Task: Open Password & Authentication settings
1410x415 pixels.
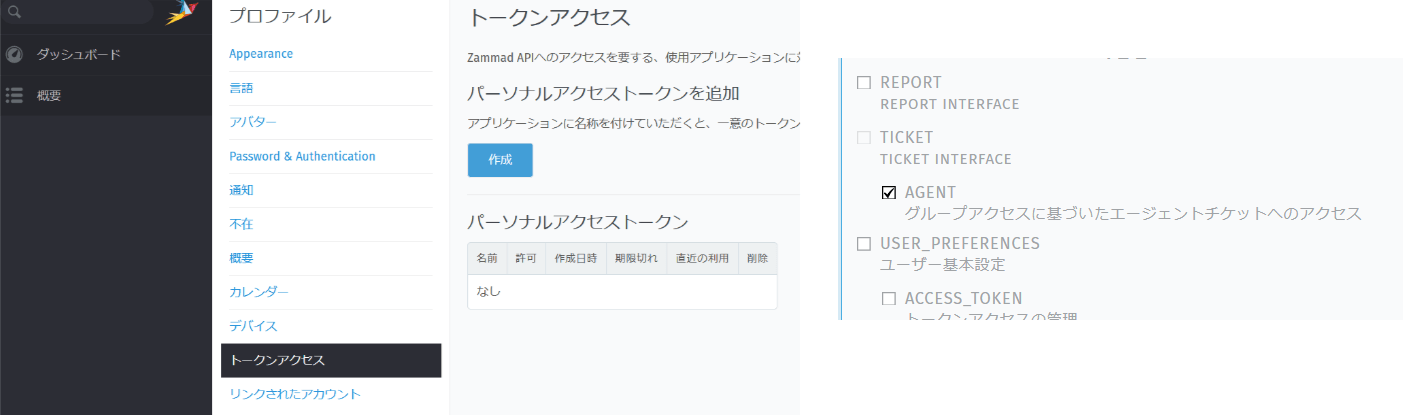Action: [302, 156]
